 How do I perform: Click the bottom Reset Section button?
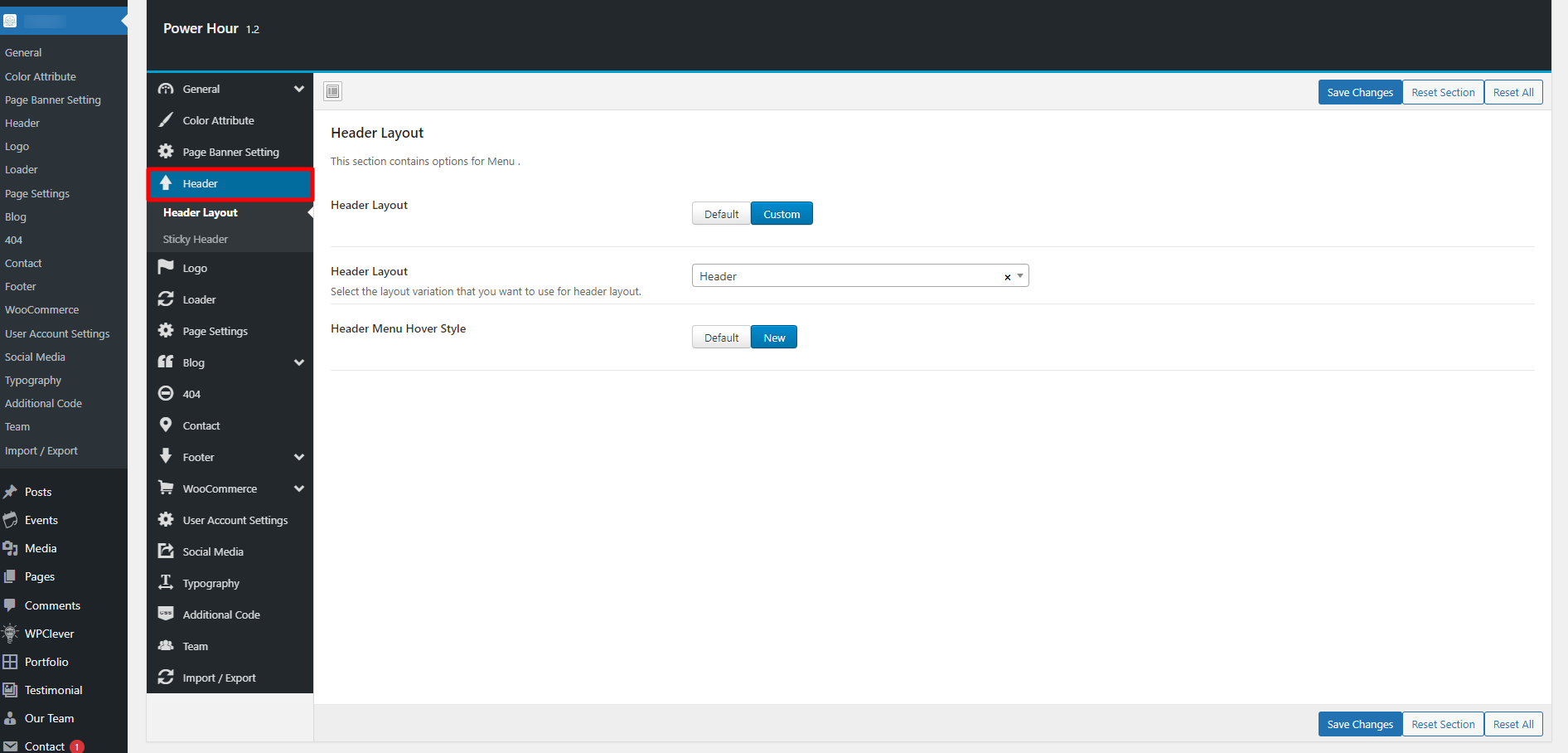point(1443,724)
